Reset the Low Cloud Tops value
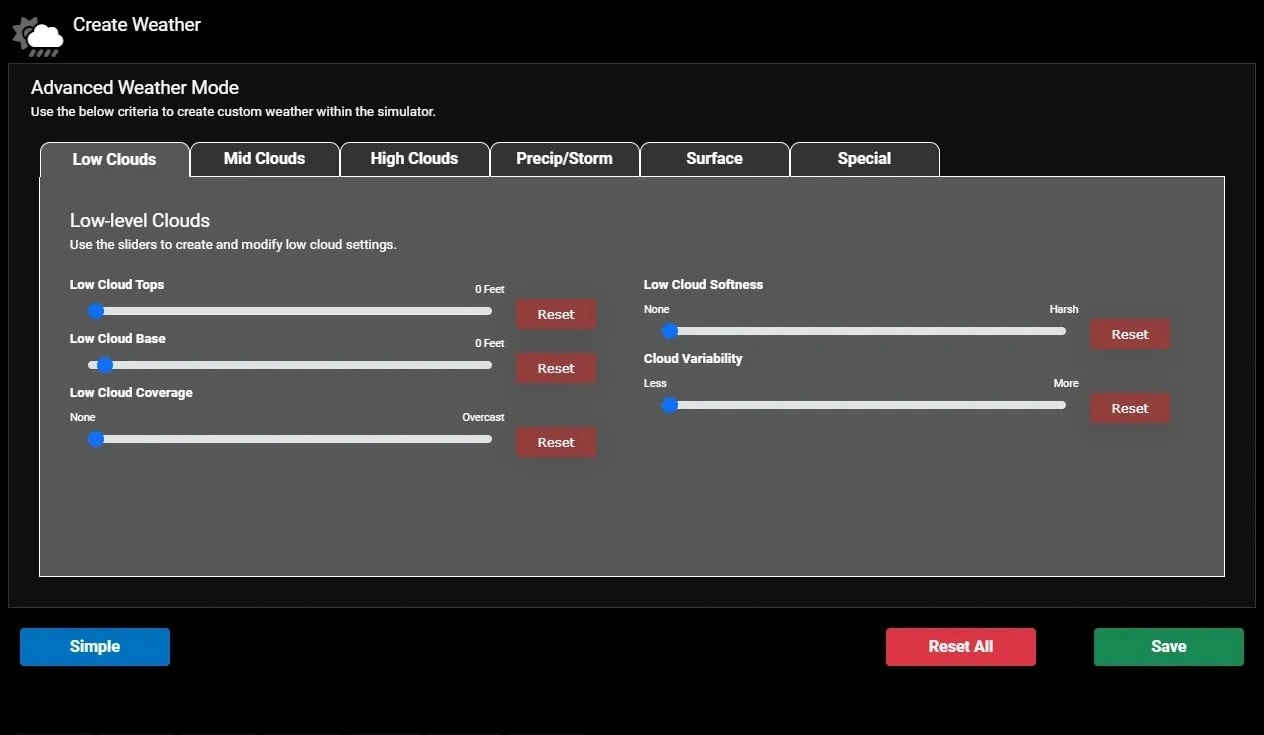 [556, 314]
